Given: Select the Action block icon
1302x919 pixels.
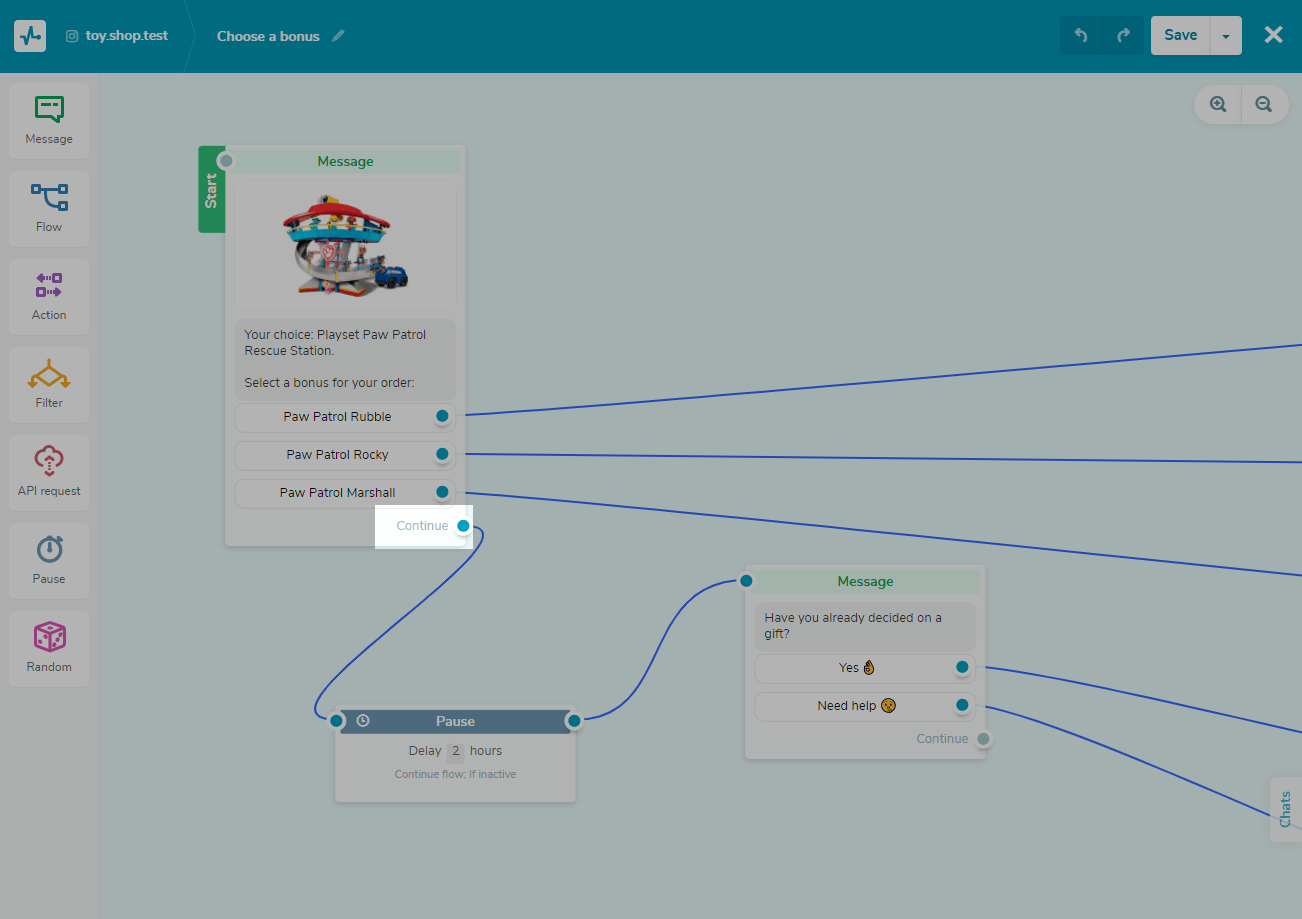Looking at the screenshot, I should [49, 296].
